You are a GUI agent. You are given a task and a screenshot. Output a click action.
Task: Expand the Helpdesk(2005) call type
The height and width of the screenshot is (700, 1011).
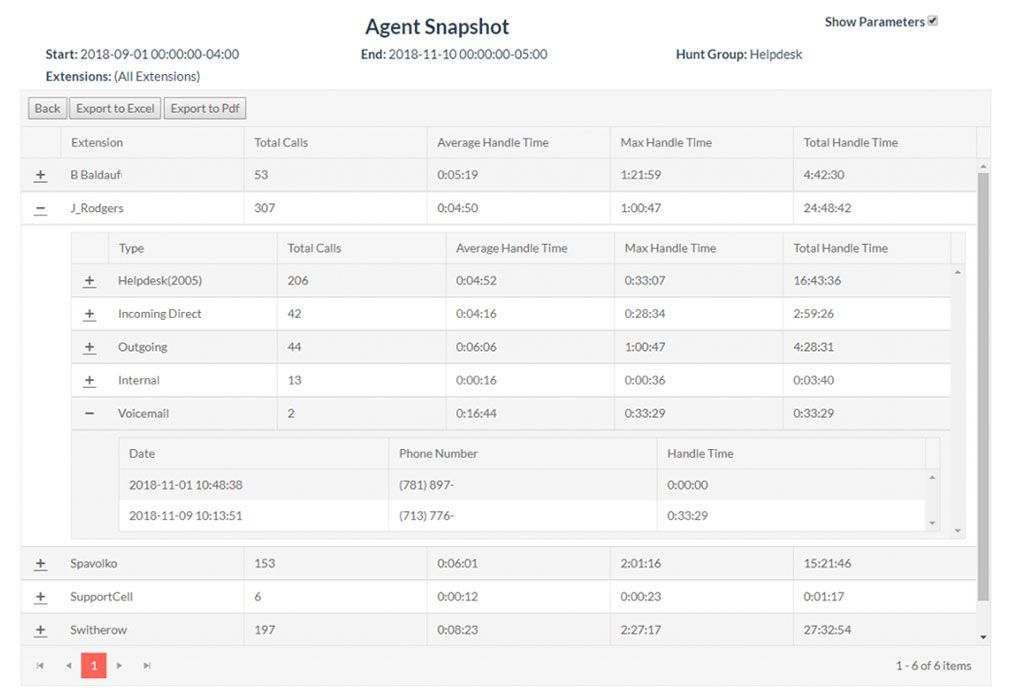pyautogui.click(x=89, y=281)
